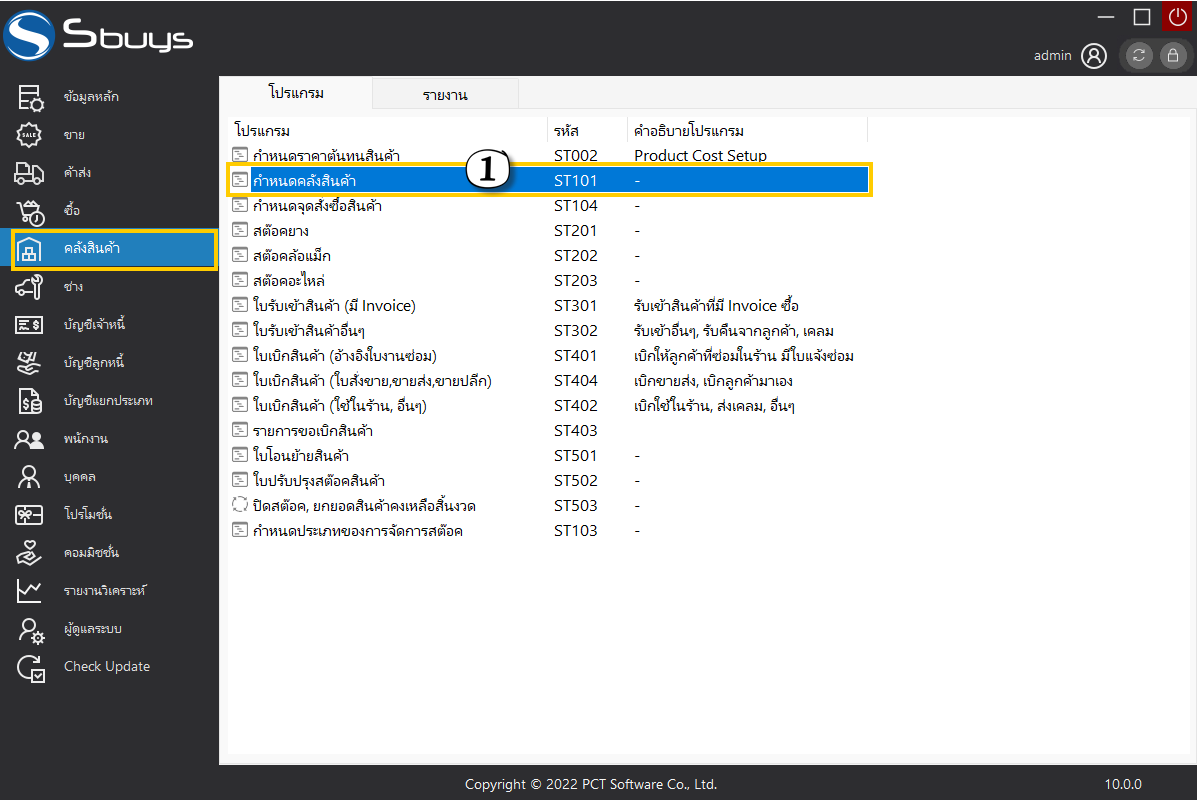
Task: Click the mechanic (ช่าง) wrench icon
Action: (x=30, y=287)
